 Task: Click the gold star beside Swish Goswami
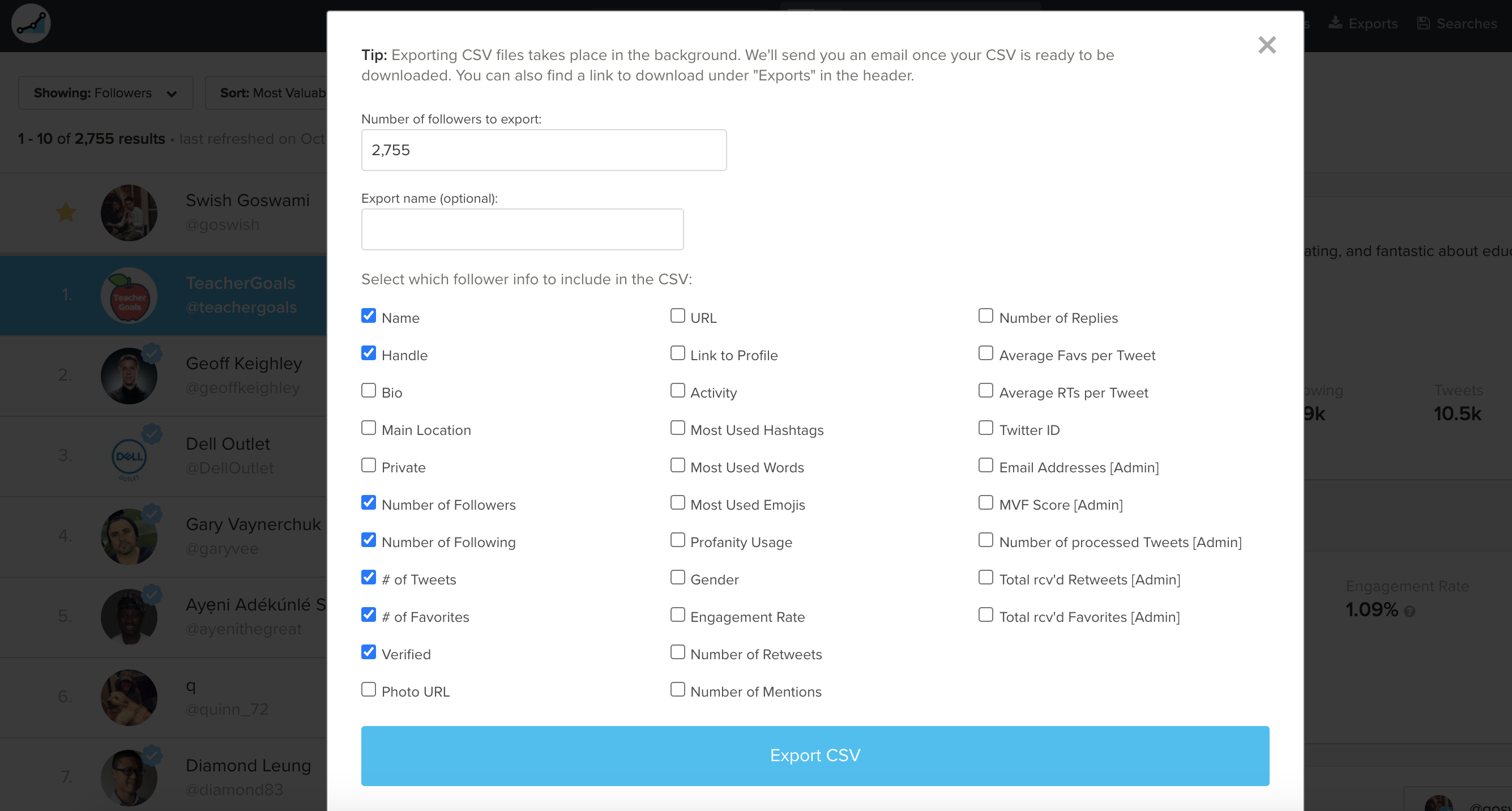point(66,212)
